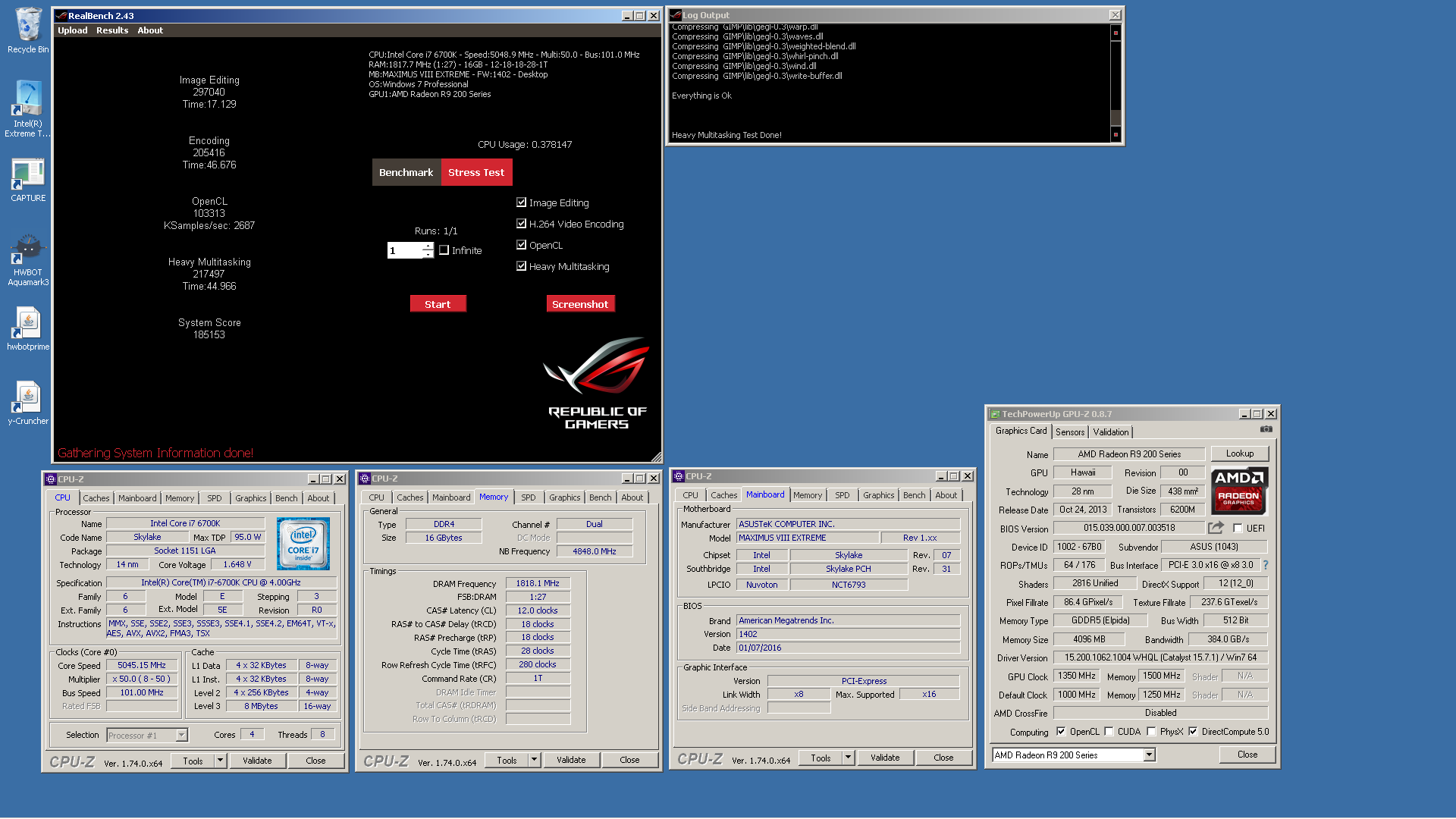Click the Log Output title bar icon
The height and width of the screenshot is (819, 1456).
(676, 15)
